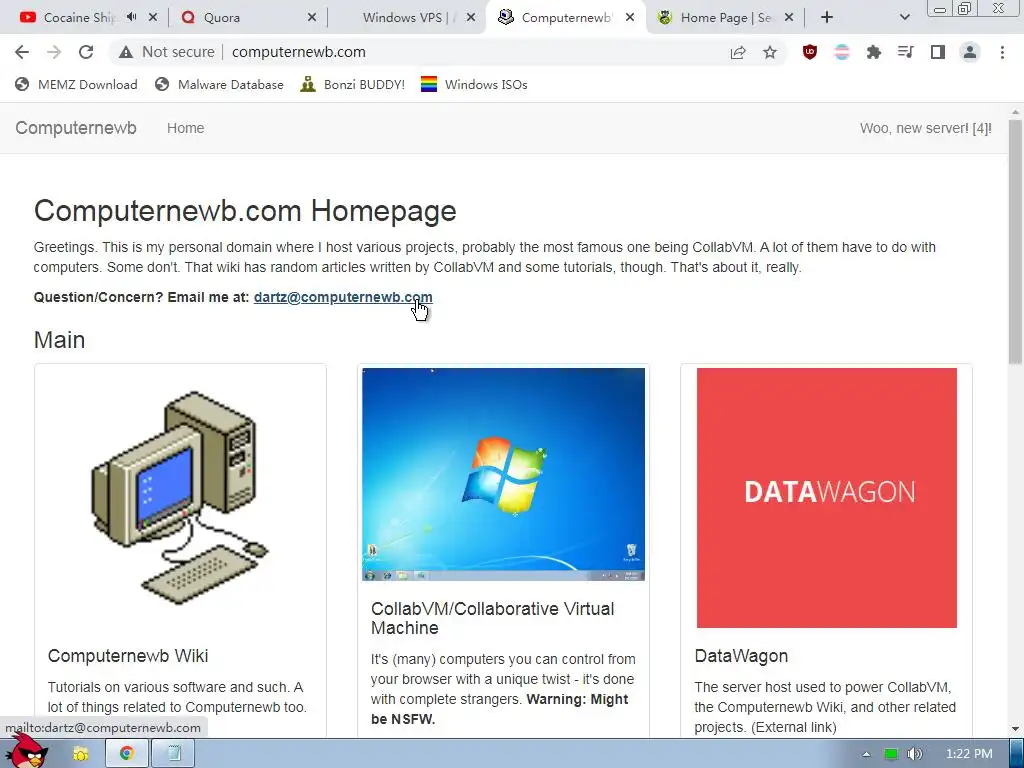The width and height of the screenshot is (1024, 768).
Task: Click the Computernewb Wiki card title
Action: pos(128,656)
